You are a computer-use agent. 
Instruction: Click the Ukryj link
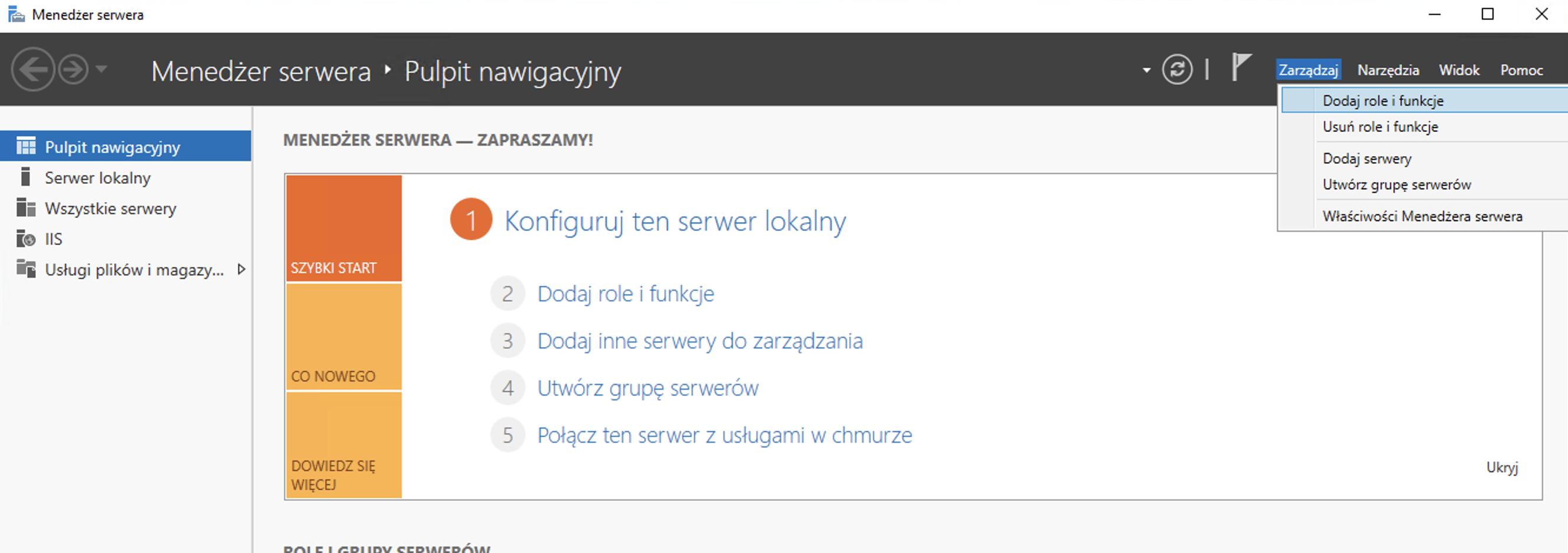[1503, 468]
